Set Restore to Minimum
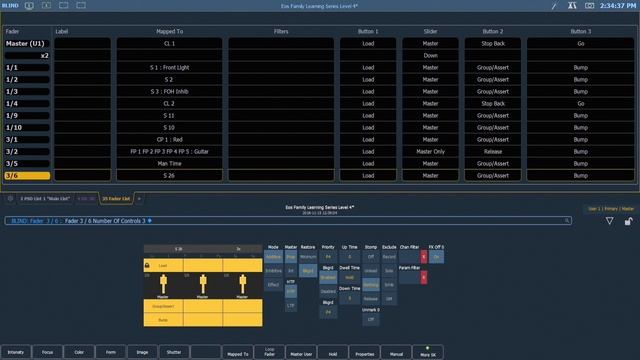Viewport: 640px width, 360px height. (x=308, y=257)
